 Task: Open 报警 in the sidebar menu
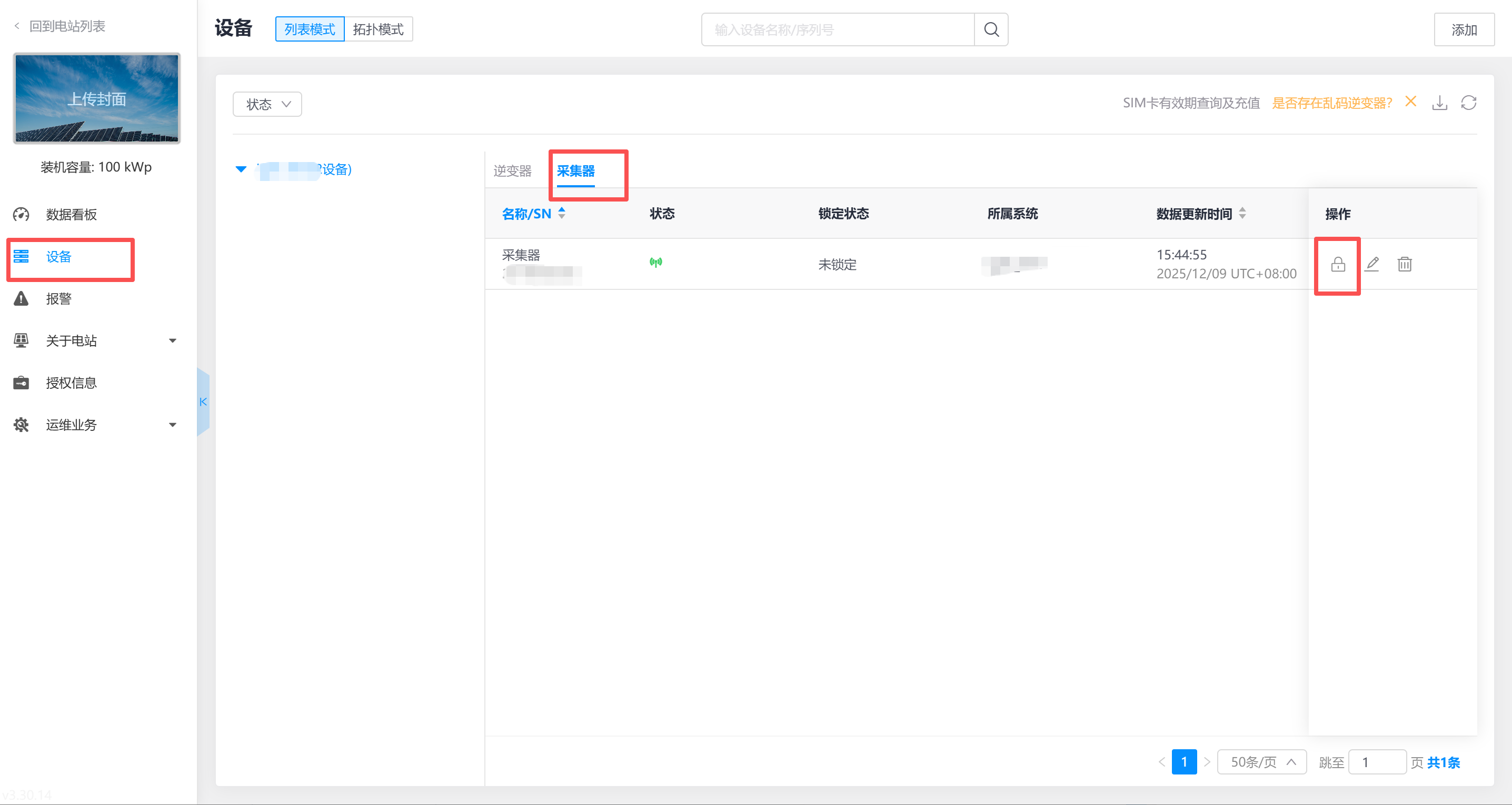click(58, 299)
